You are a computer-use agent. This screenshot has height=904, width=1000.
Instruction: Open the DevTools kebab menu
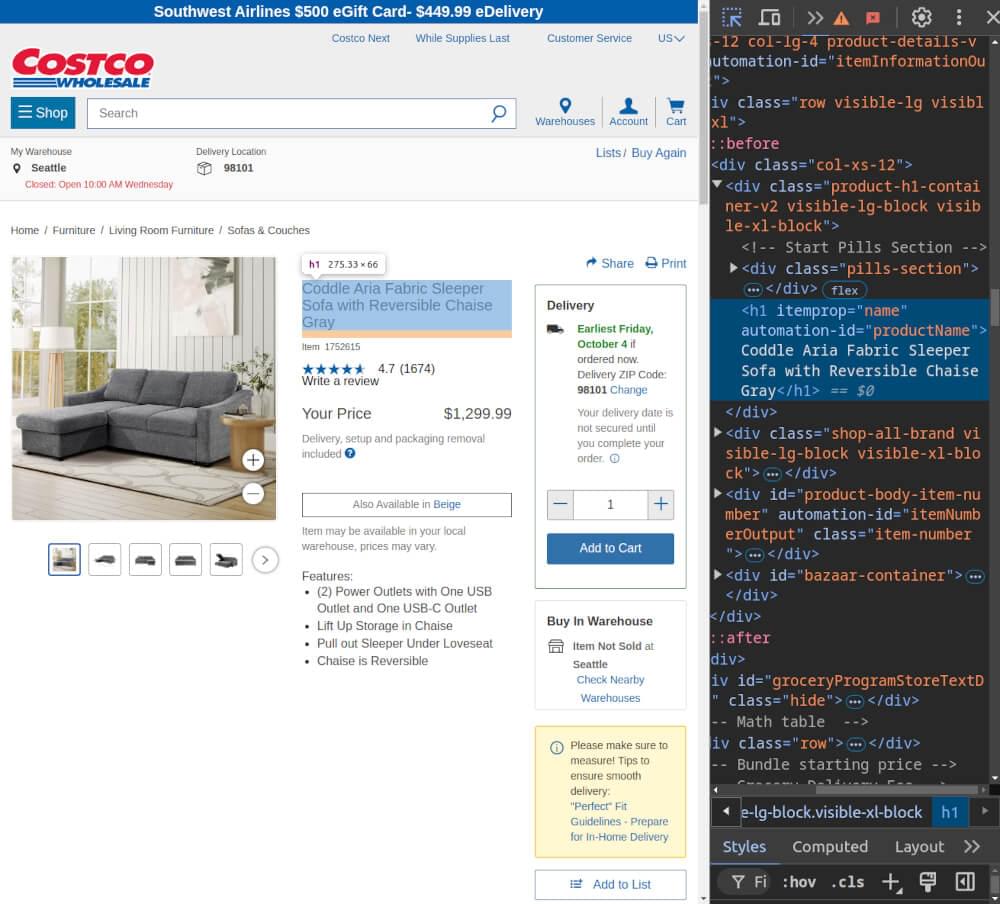click(958, 17)
